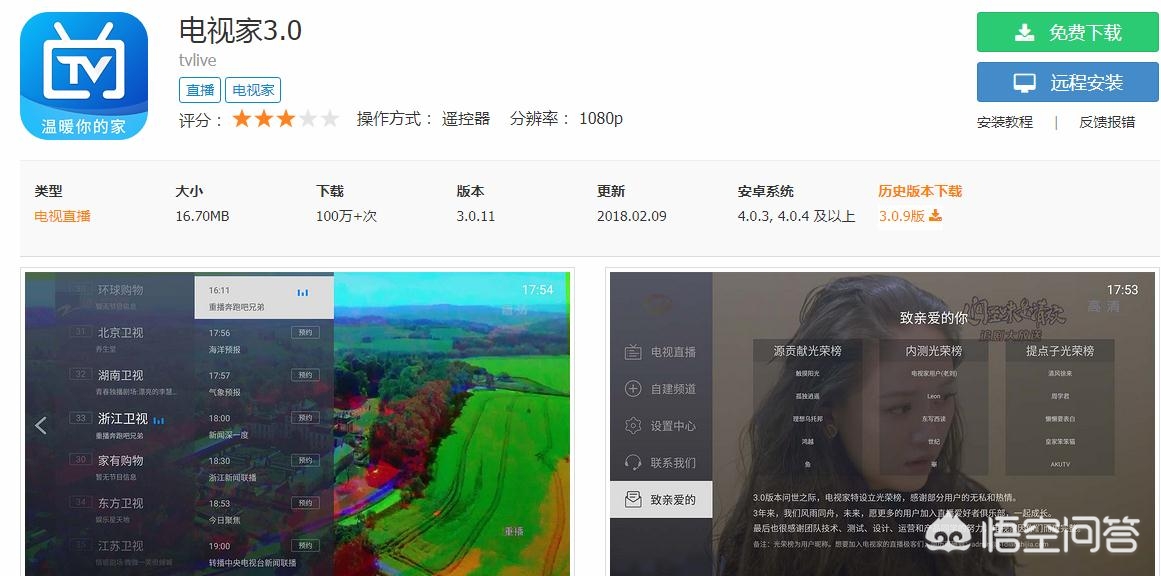Select the 家有购物 channel
The width and height of the screenshot is (1161, 576).
coord(121,461)
